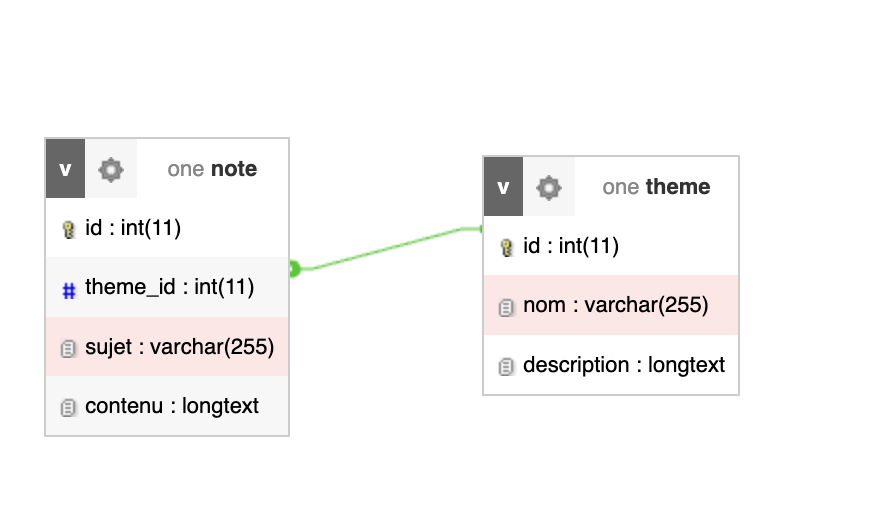This screenshot has width=890, height=530.
Task: Select the theme_id : int(11) column
Action: coord(169,288)
